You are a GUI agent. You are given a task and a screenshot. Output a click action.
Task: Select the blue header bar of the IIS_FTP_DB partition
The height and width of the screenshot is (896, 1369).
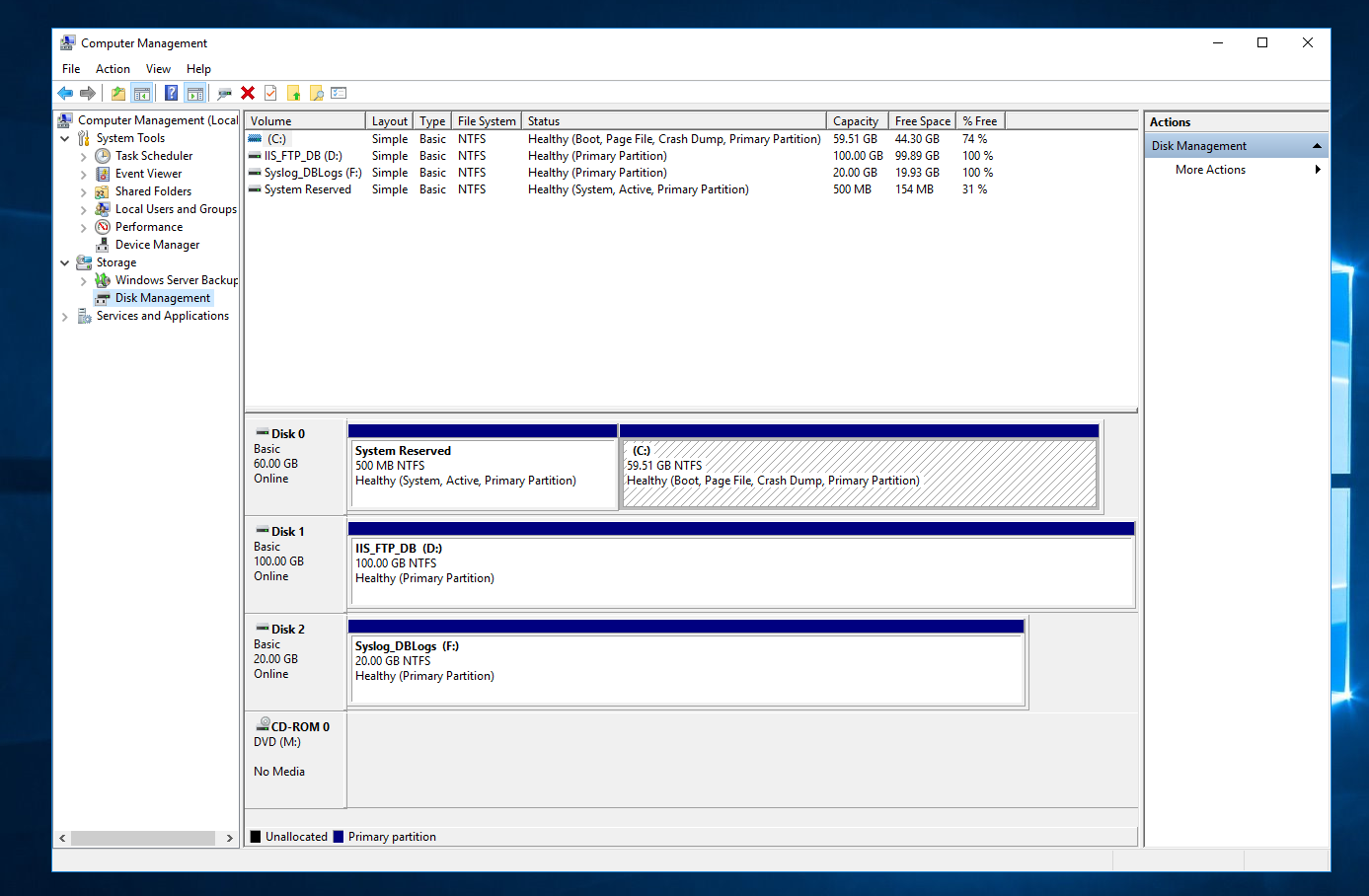click(741, 529)
